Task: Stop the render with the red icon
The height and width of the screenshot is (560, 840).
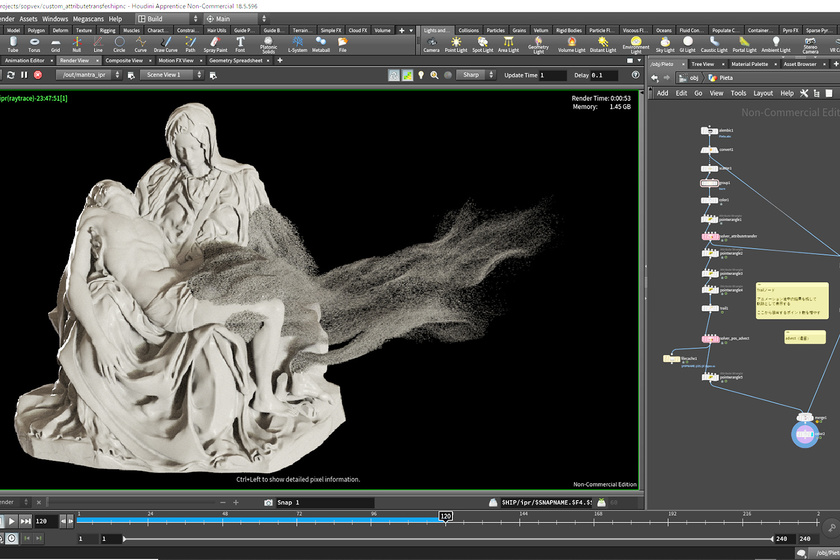Action: pos(37,75)
